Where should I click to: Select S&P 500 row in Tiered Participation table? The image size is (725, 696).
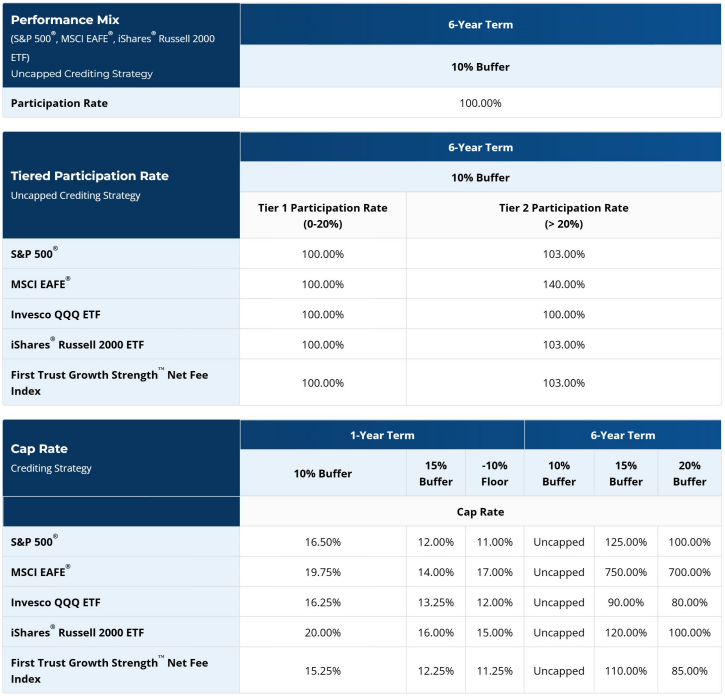[362, 254]
